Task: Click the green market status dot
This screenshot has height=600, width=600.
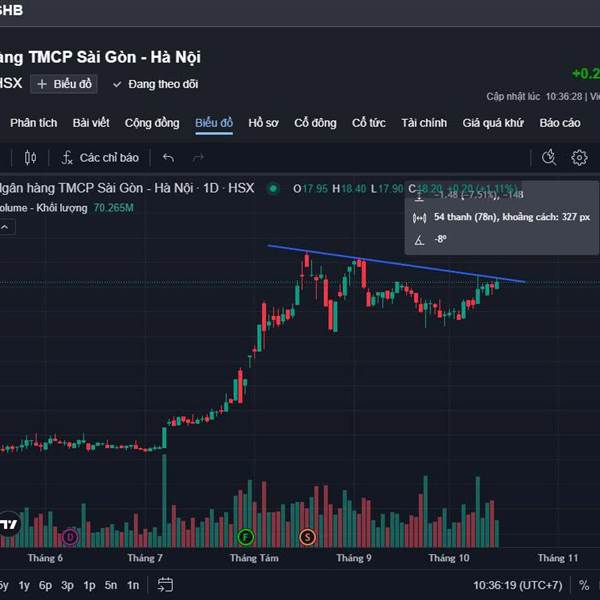Action: [x=273, y=188]
